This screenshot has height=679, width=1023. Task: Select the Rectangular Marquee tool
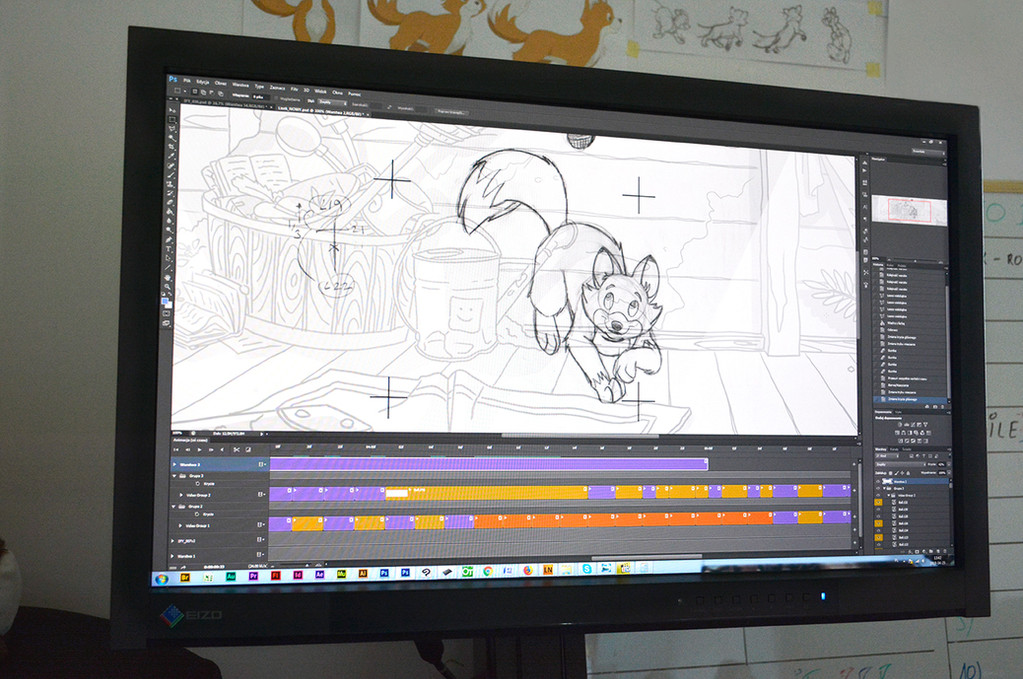click(172, 119)
